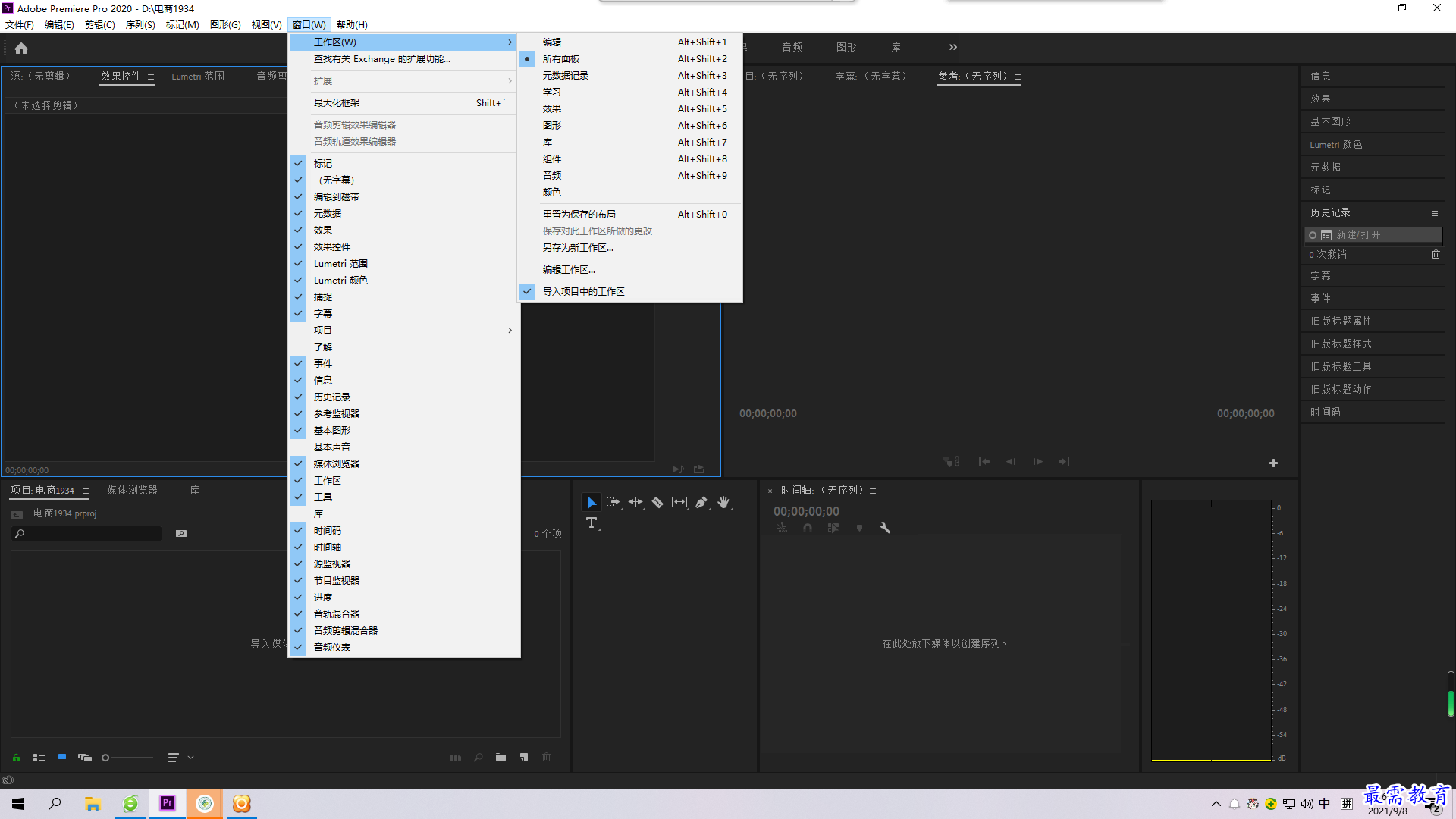Choose 重置为保存的布局 menu item

coord(630,214)
